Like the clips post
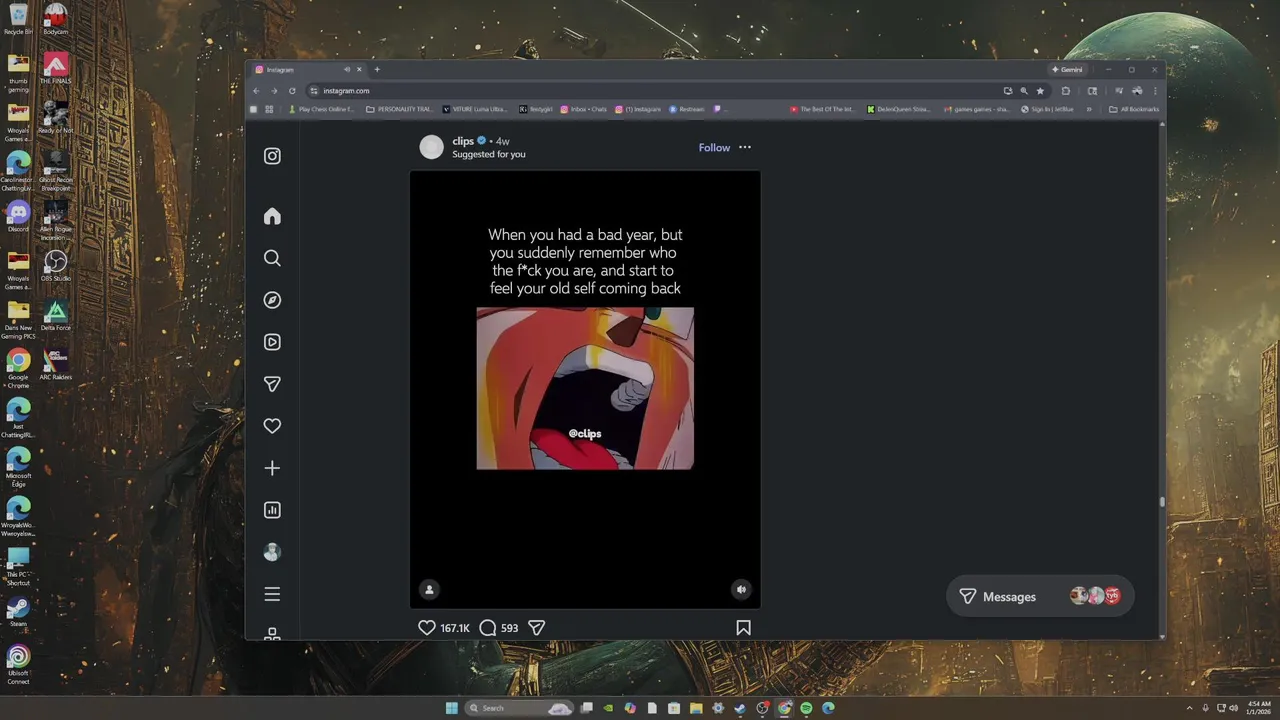Viewport: 1280px width, 720px height. (x=427, y=628)
